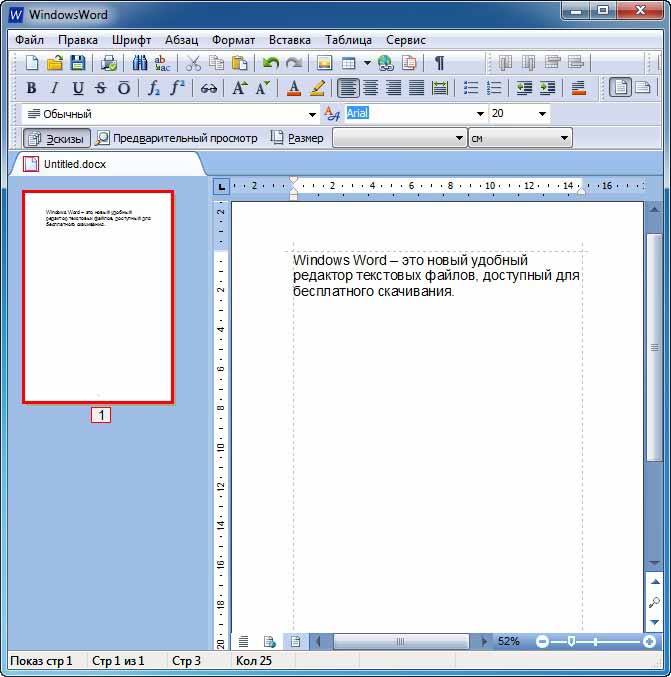Click the text highlight marker icon
The width and height of the screenshot is (671, 677).
[x=317, y=88]
